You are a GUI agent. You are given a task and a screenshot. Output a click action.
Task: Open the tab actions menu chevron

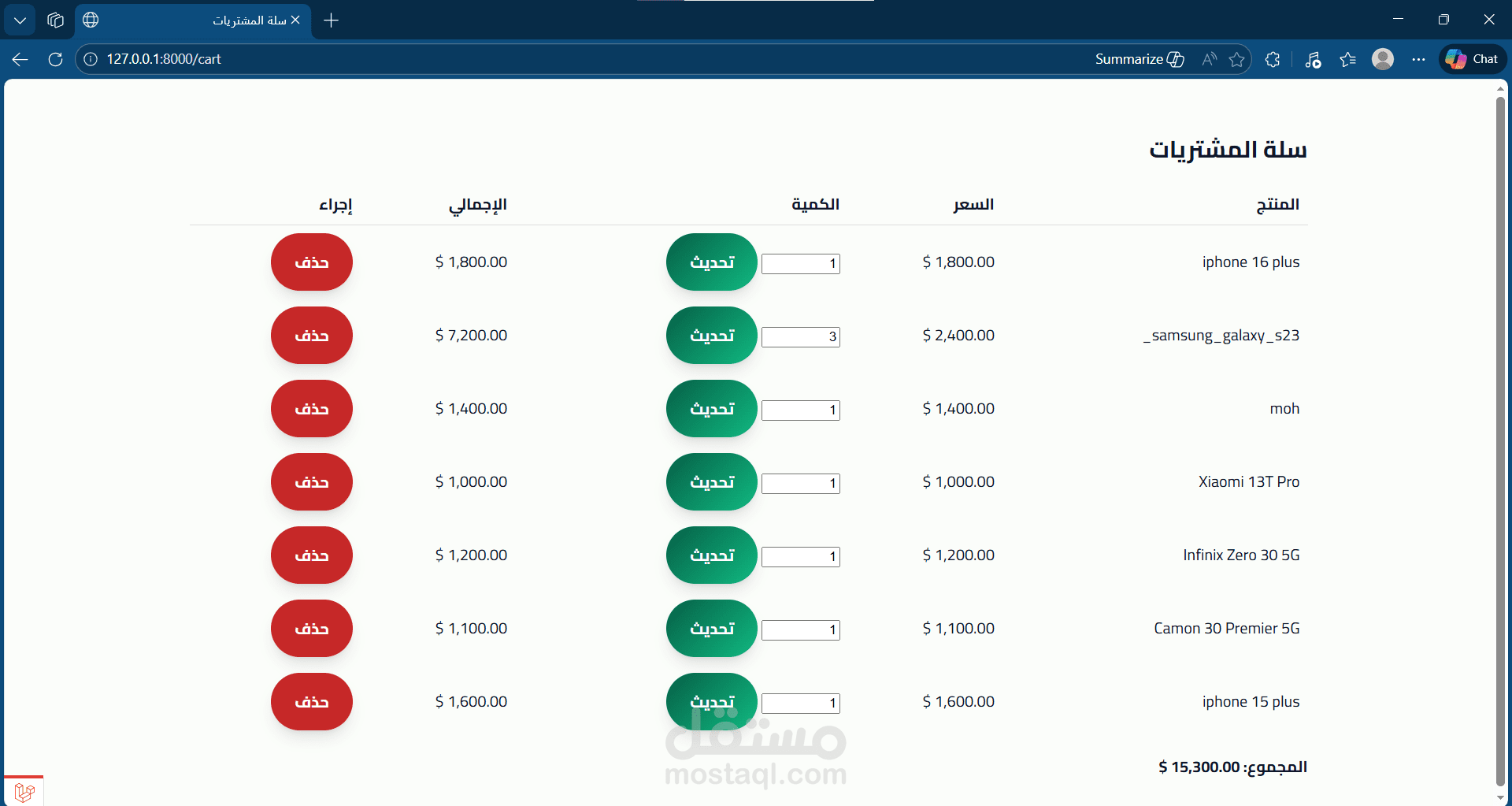point(20,20)
